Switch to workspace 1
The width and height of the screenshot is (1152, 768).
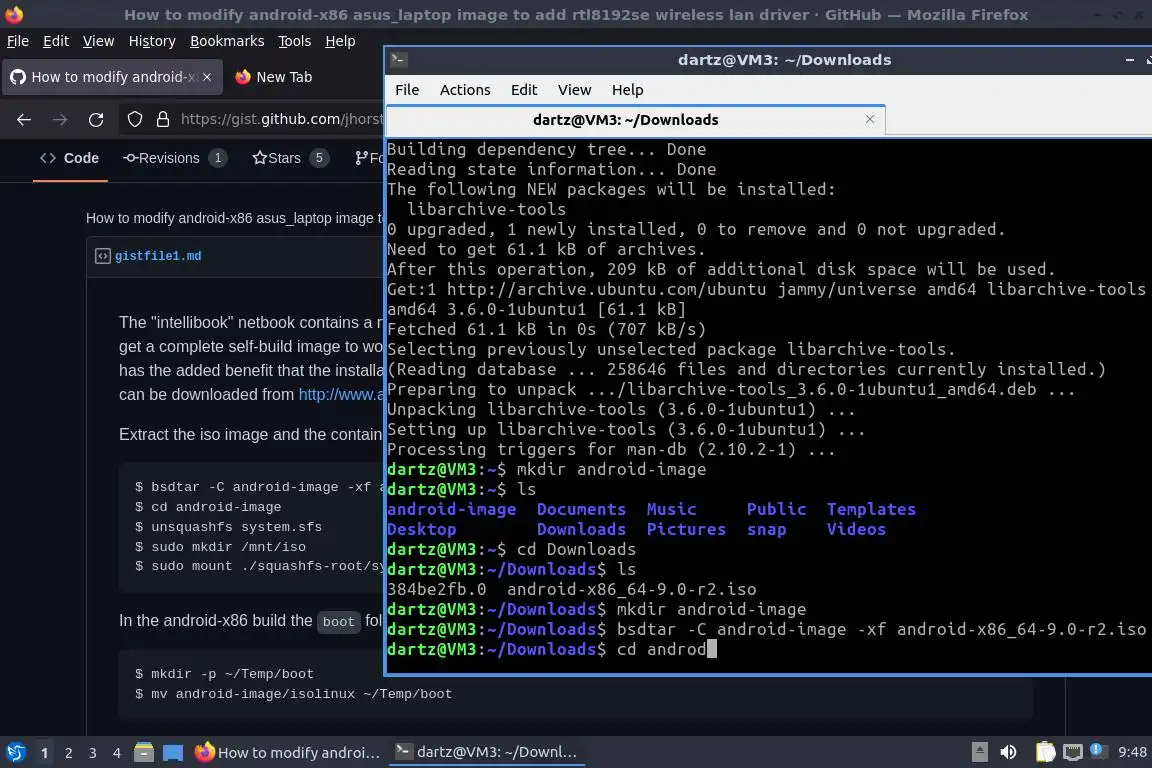44,753
